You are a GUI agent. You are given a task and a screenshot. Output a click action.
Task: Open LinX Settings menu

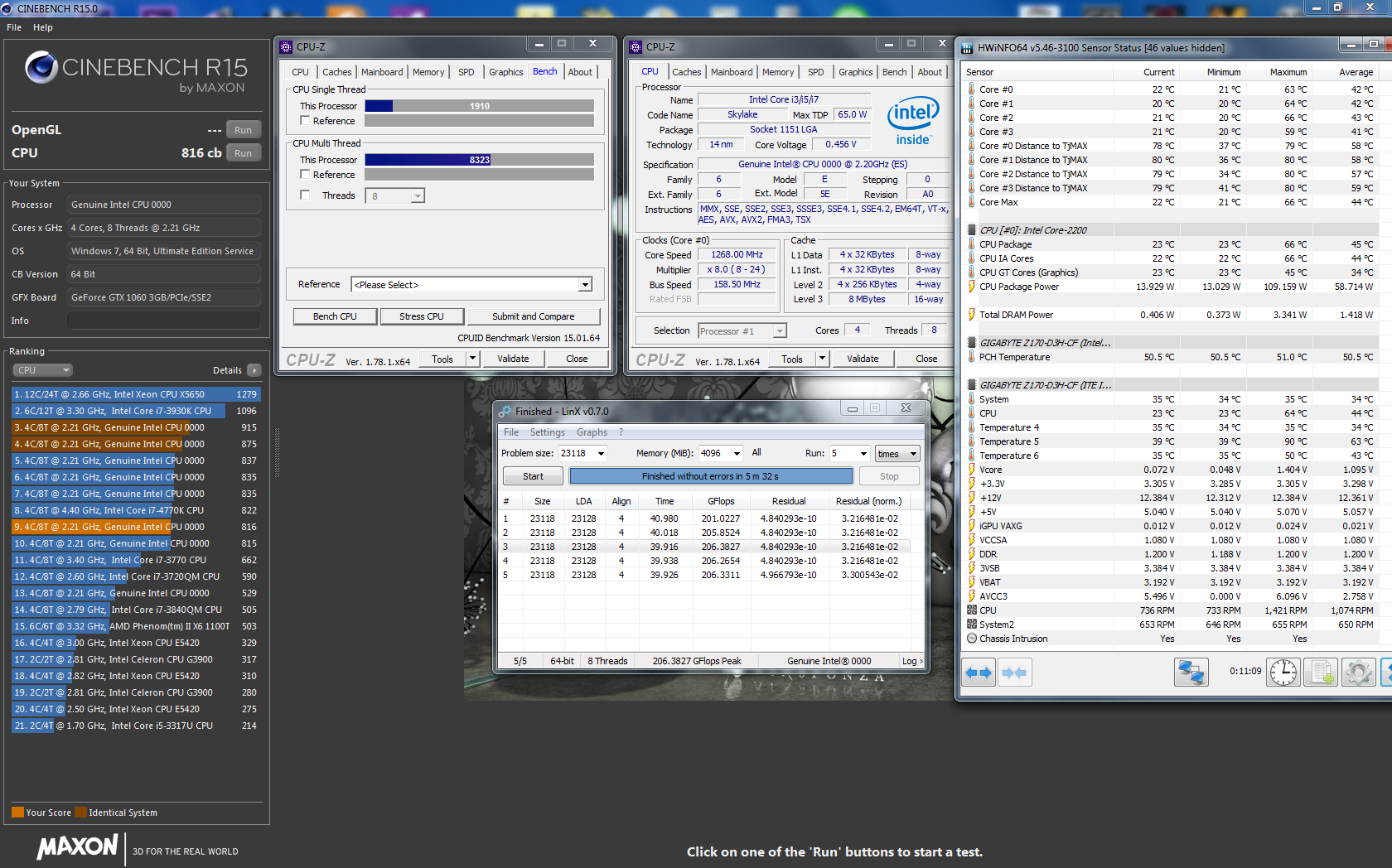pos(548,432)
